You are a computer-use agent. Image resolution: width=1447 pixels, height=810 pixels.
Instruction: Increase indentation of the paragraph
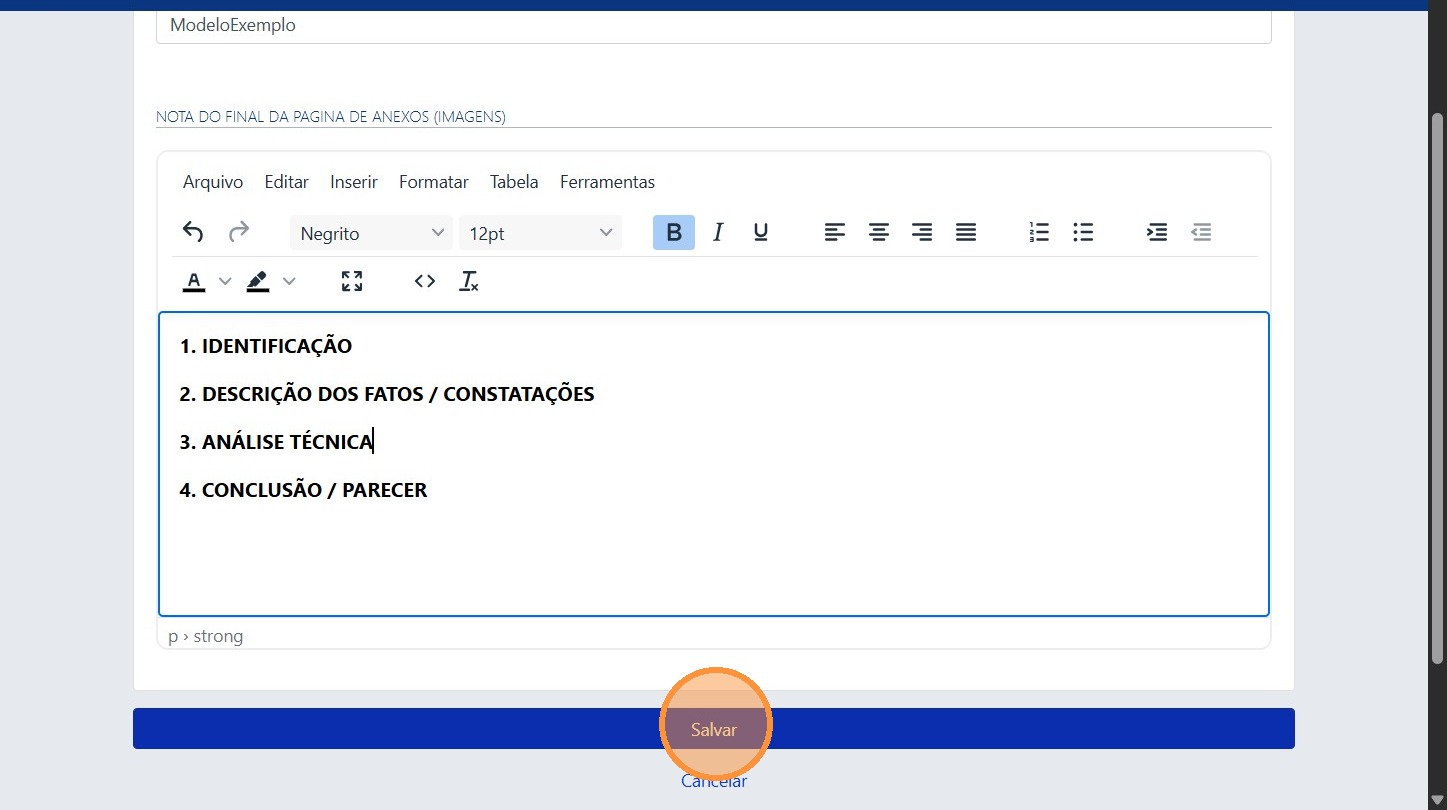coord(1157,232)
